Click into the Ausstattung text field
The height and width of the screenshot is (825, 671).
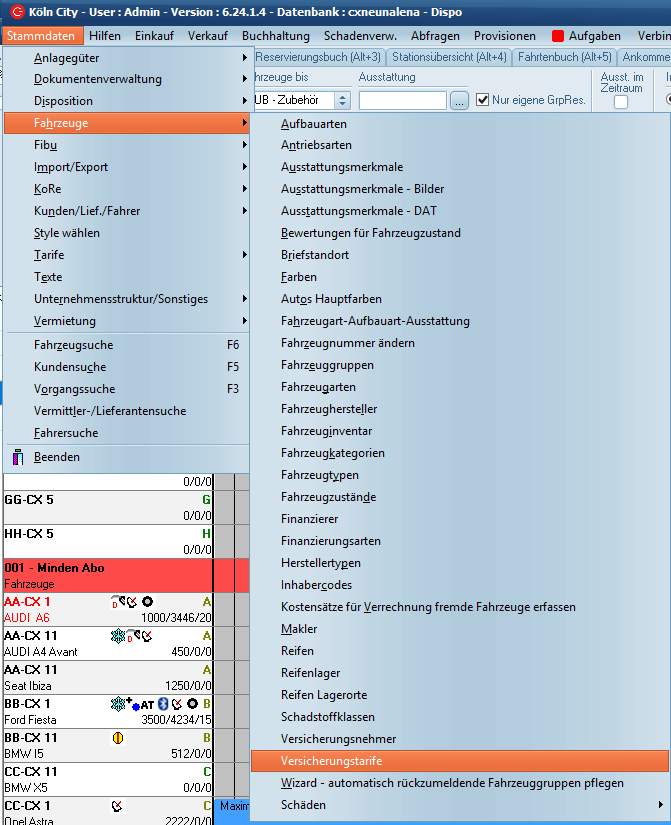402,100
